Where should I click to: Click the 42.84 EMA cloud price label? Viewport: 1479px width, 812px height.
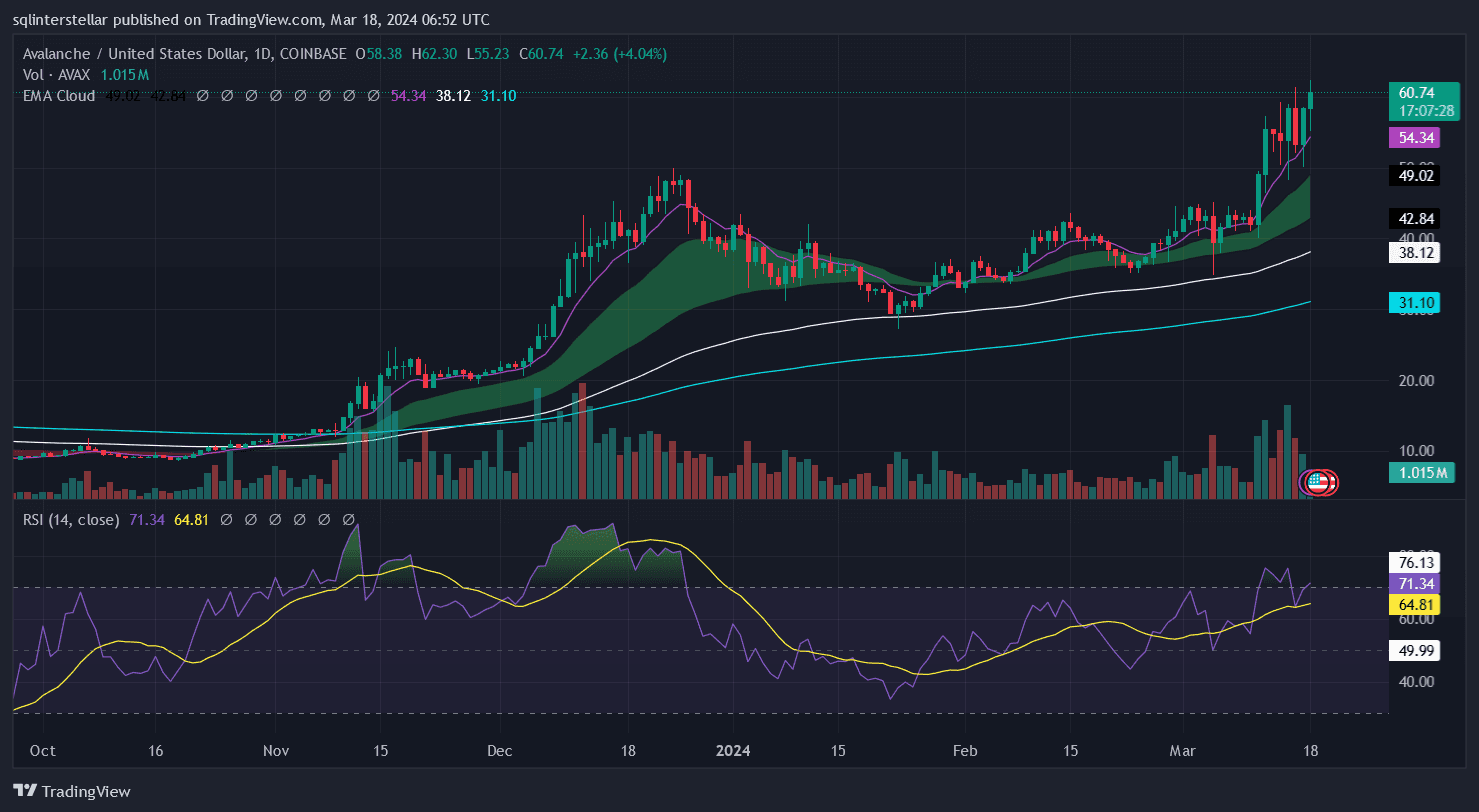[x=1414, y=219]
